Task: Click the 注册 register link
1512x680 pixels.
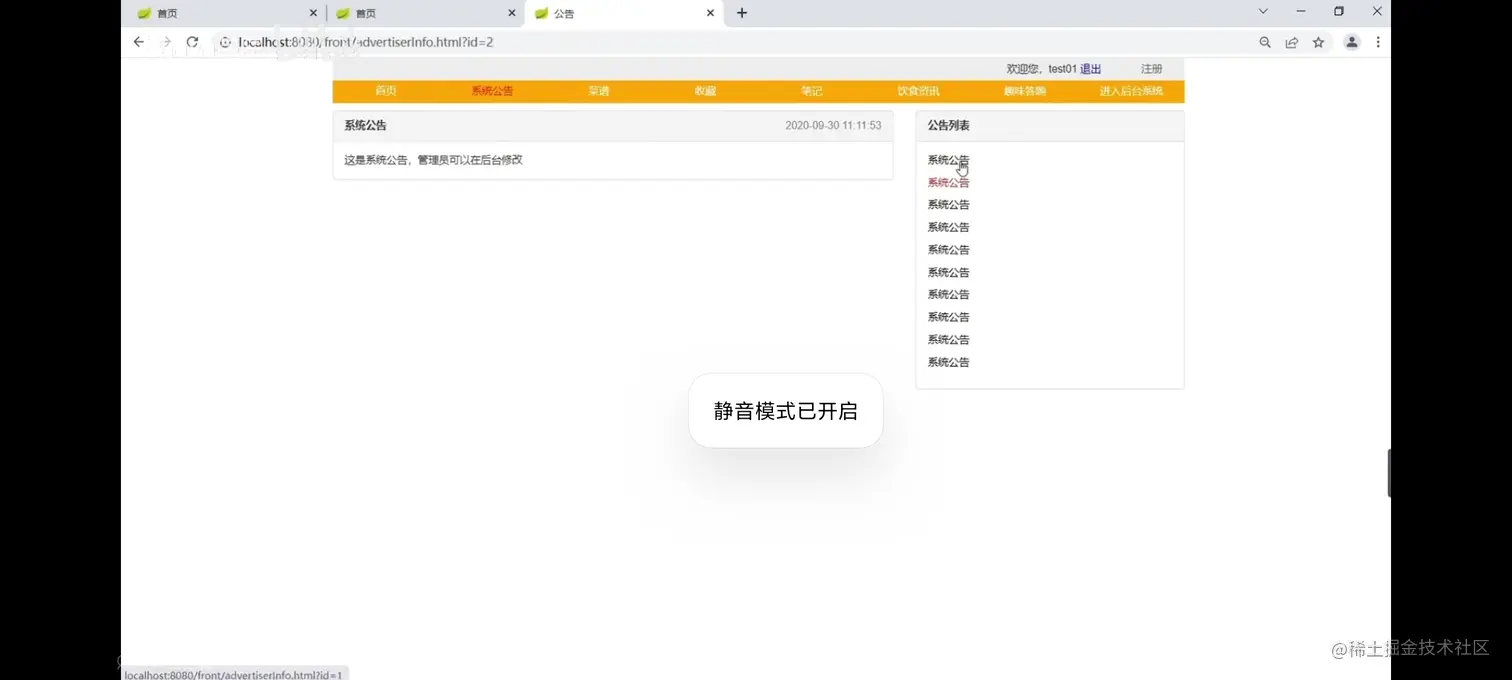Action: [x=1152, y=69]
